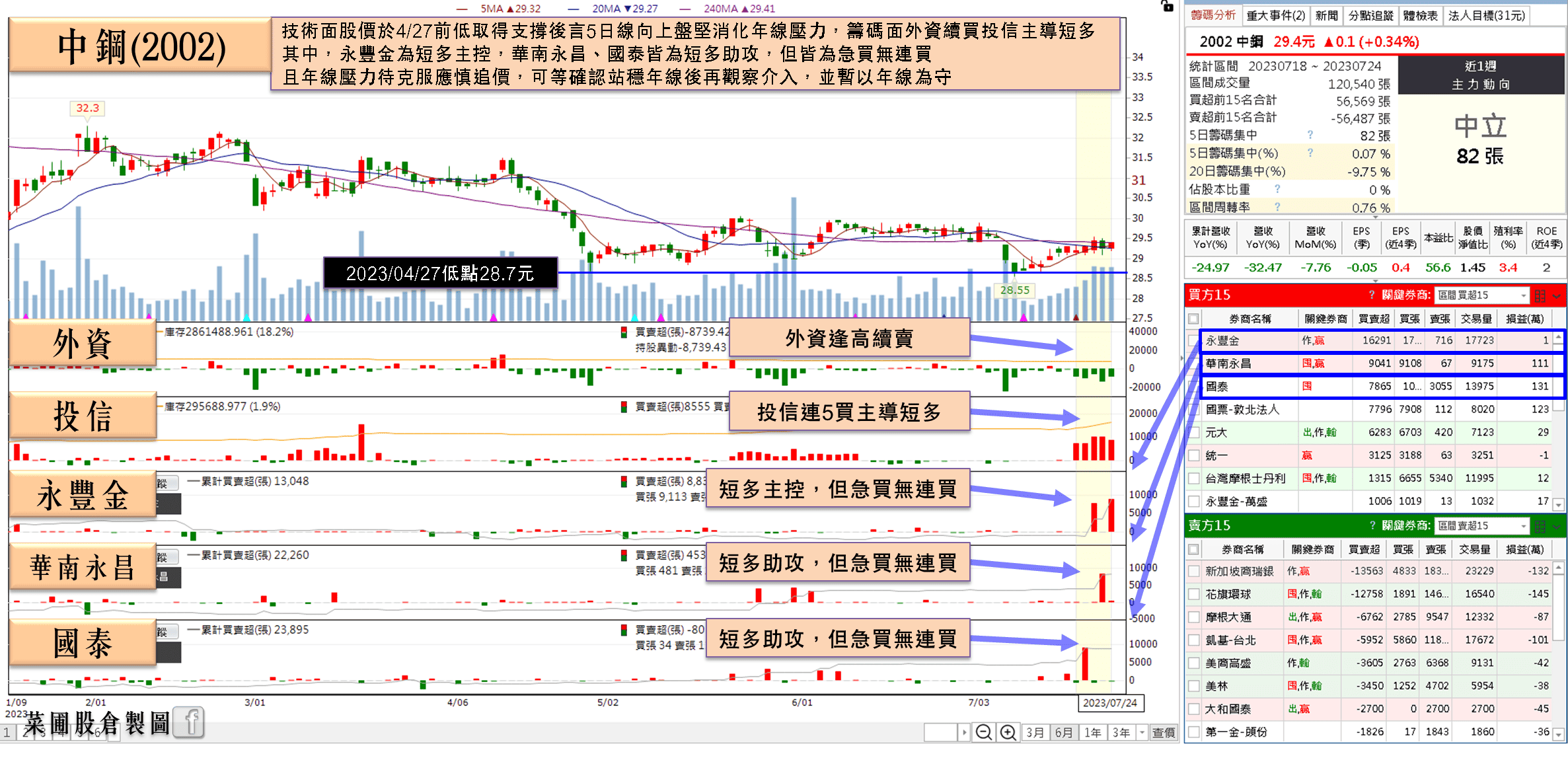Check the 第一金-頭份 checkbox
The image size is (1568, 758).
click(x=1193, y=732)
